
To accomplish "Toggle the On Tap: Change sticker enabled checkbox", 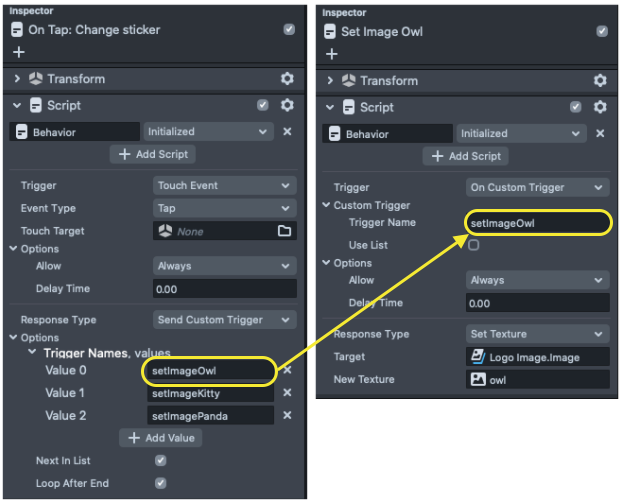I will (289, 29).
